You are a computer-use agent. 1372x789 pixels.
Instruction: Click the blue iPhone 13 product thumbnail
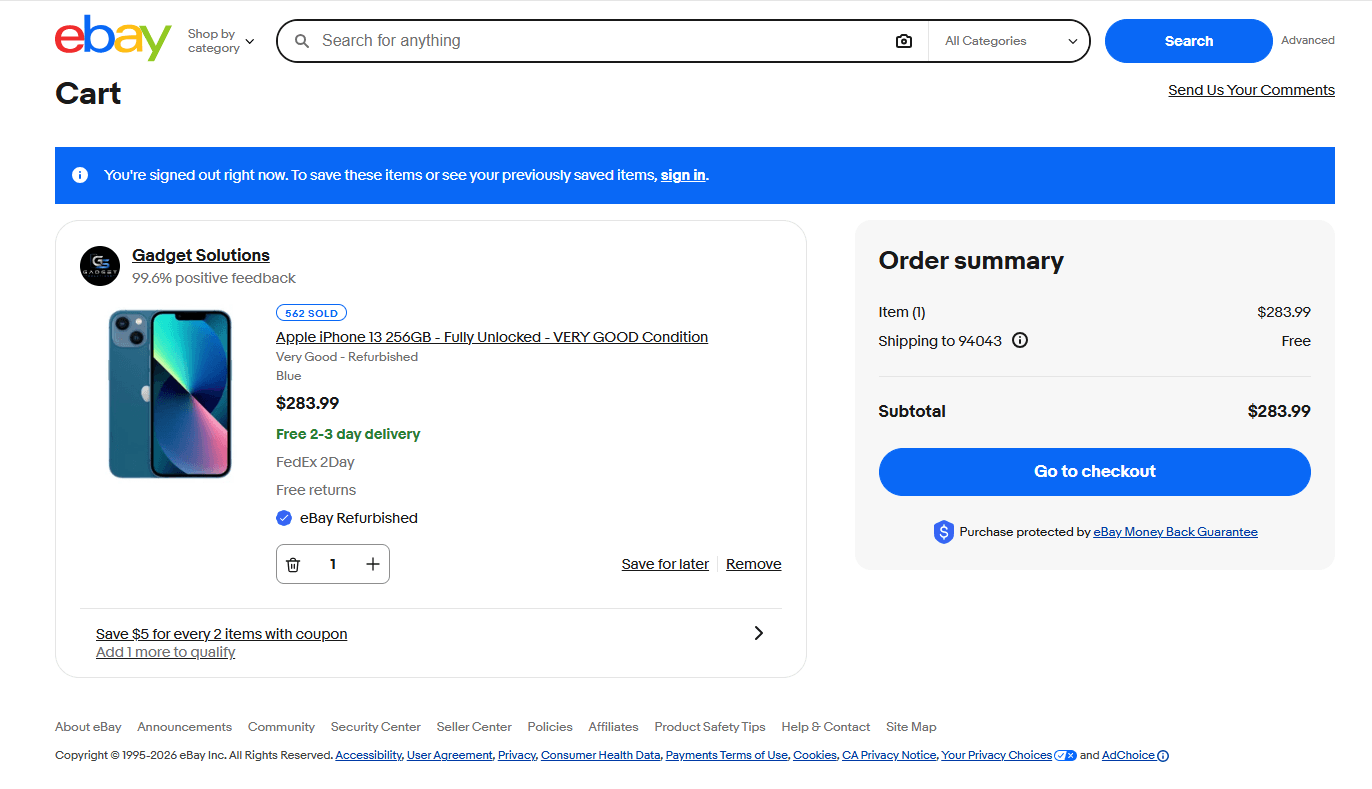[170, 393]
